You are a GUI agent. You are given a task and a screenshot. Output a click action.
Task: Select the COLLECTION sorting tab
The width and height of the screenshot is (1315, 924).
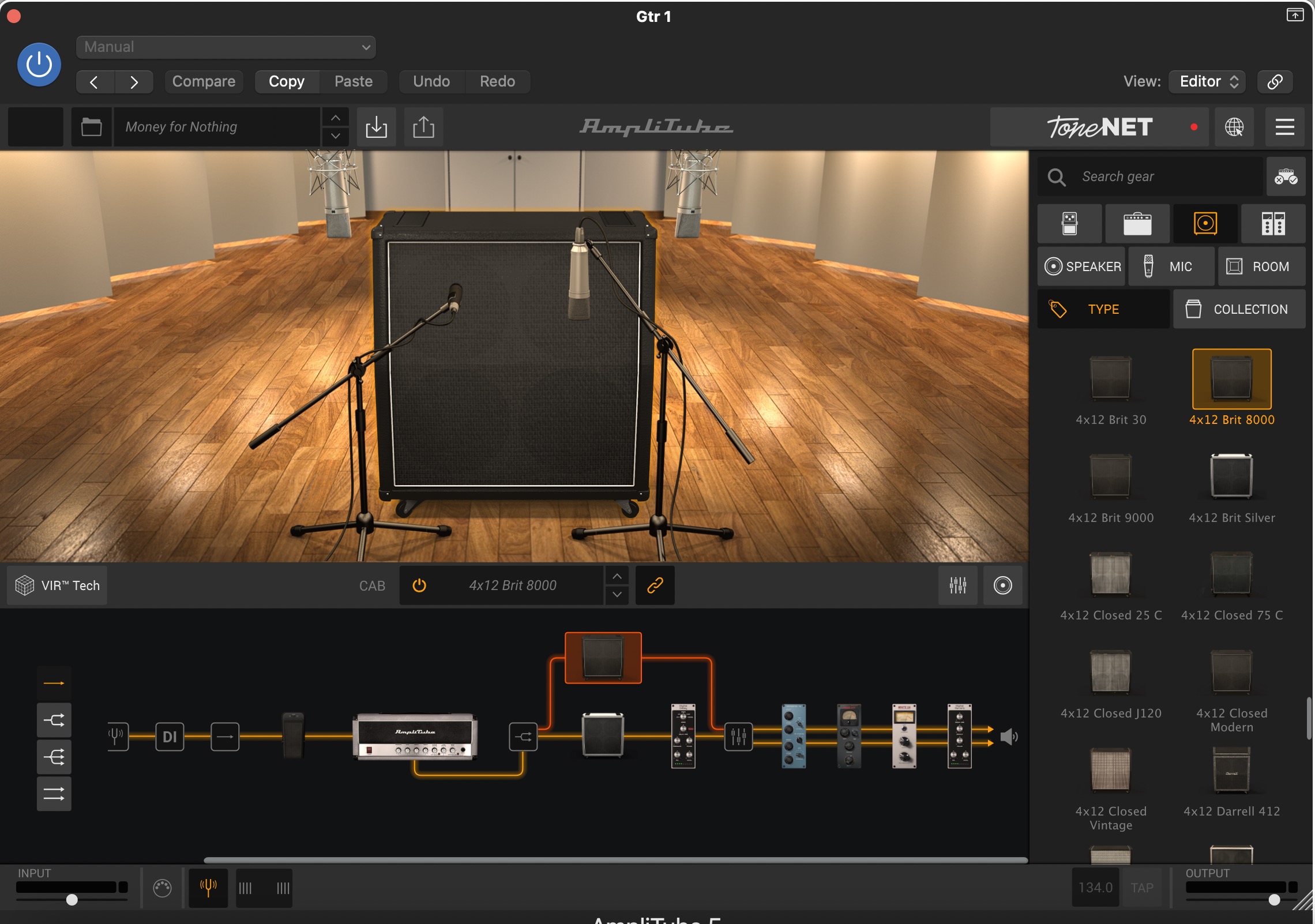(x=1239, y=309)
